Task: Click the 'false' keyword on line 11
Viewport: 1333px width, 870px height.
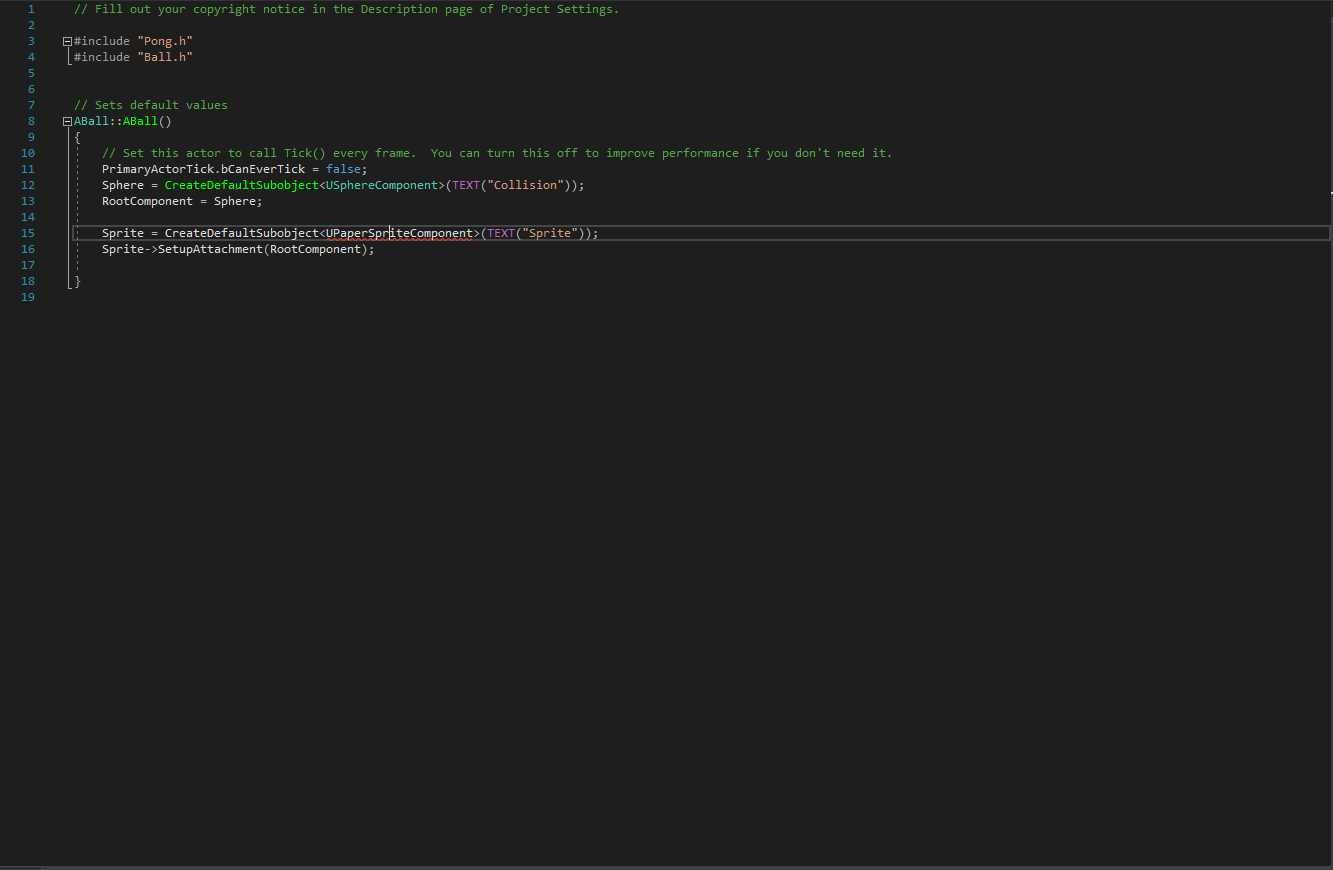Action: click(x=343, y=169)
